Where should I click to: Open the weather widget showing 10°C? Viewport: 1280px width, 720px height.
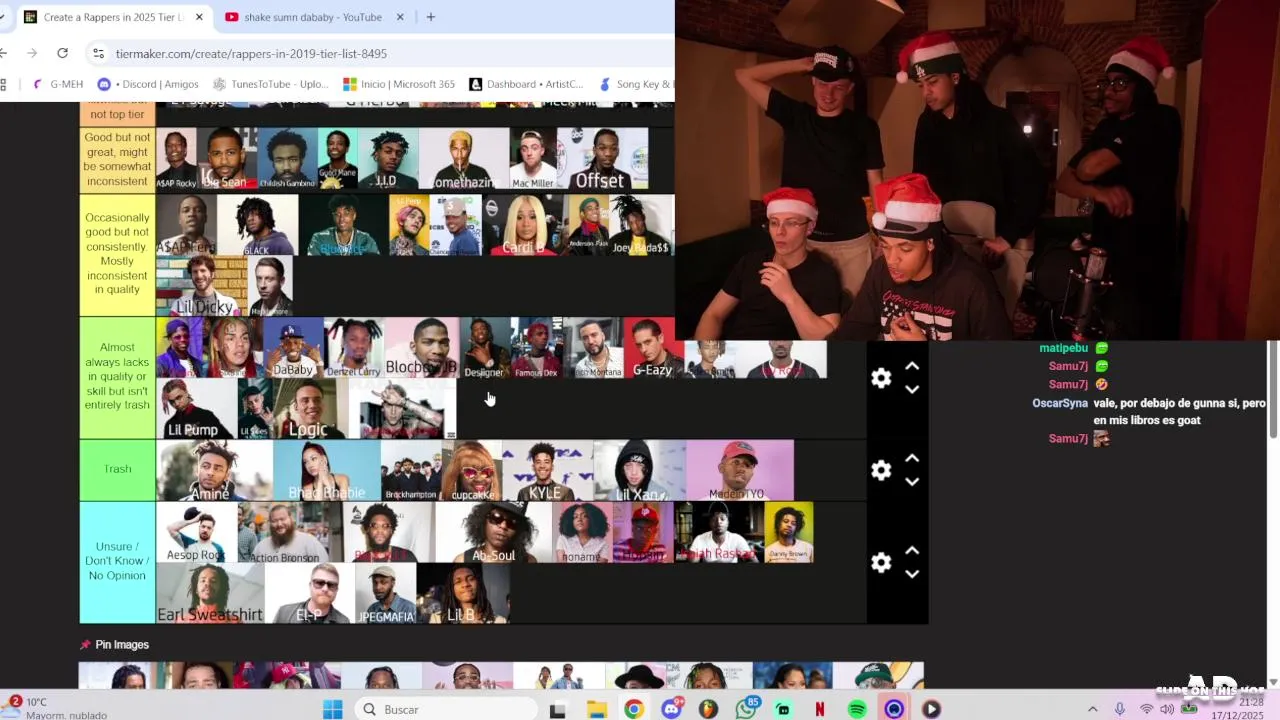coord(55,708)
